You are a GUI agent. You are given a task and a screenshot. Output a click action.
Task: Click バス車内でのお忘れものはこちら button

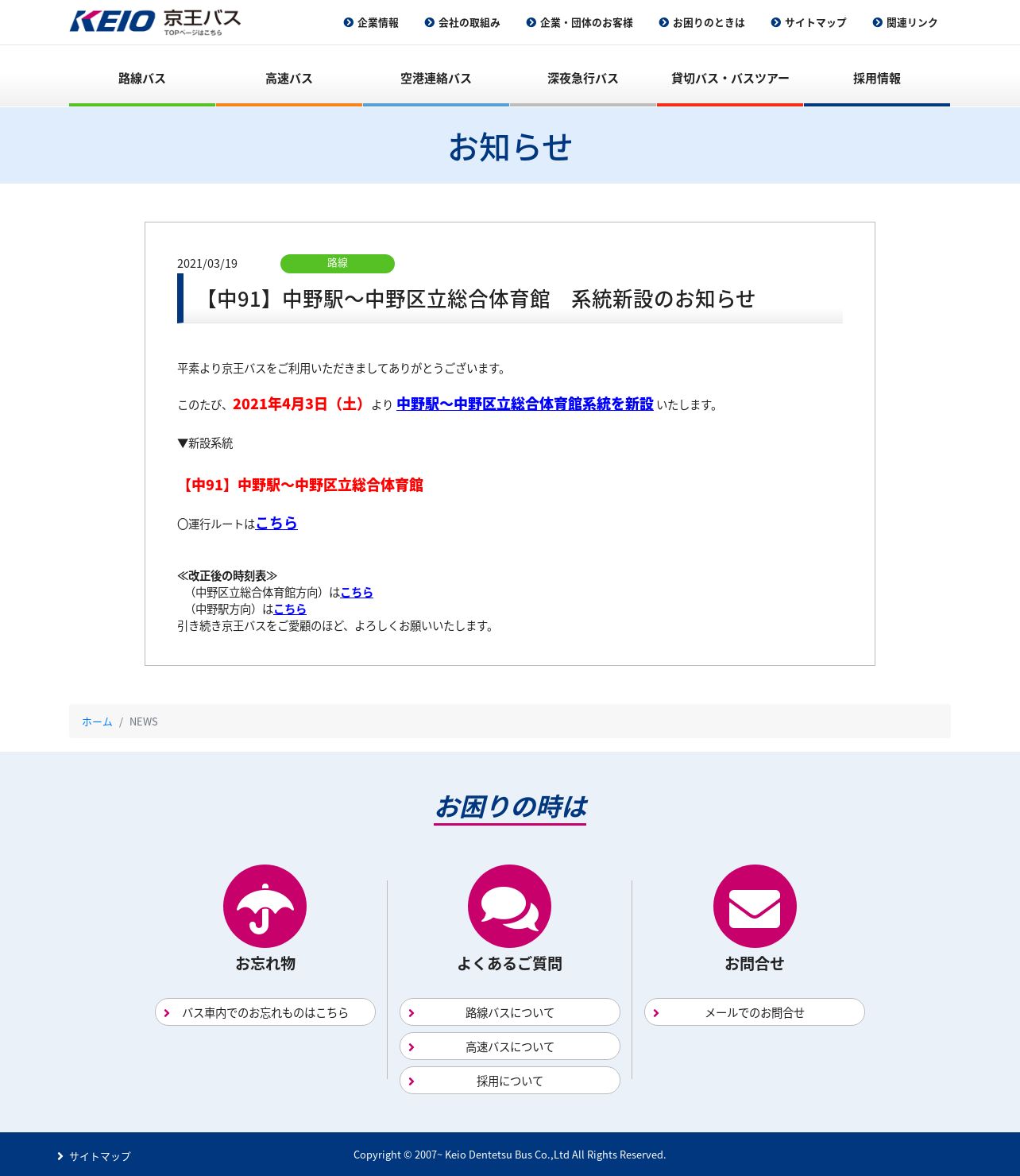coord(265,1012)
